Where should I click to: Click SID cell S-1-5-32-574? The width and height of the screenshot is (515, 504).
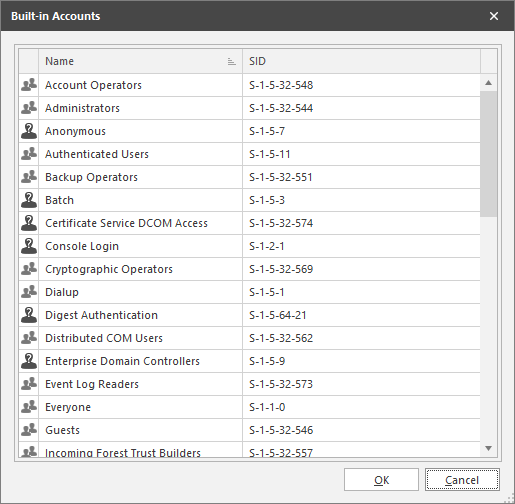[x=361, y=223]
